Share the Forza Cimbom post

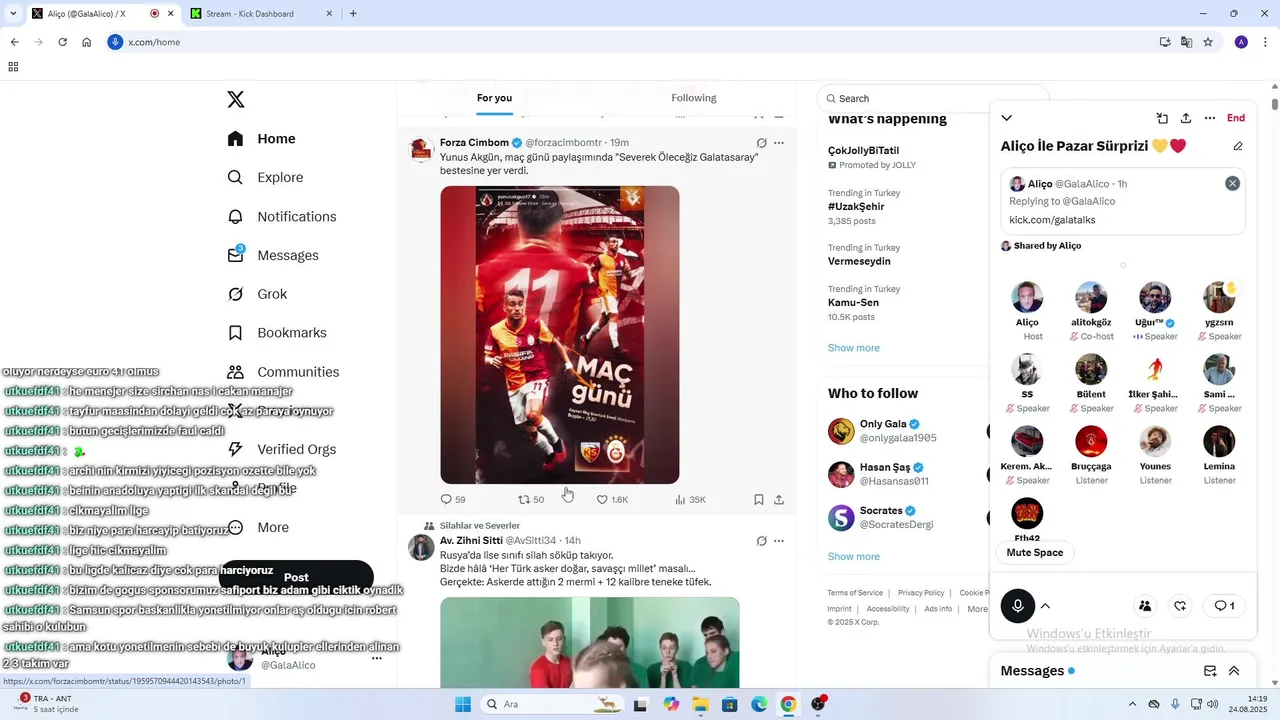(x=779, y=499)
